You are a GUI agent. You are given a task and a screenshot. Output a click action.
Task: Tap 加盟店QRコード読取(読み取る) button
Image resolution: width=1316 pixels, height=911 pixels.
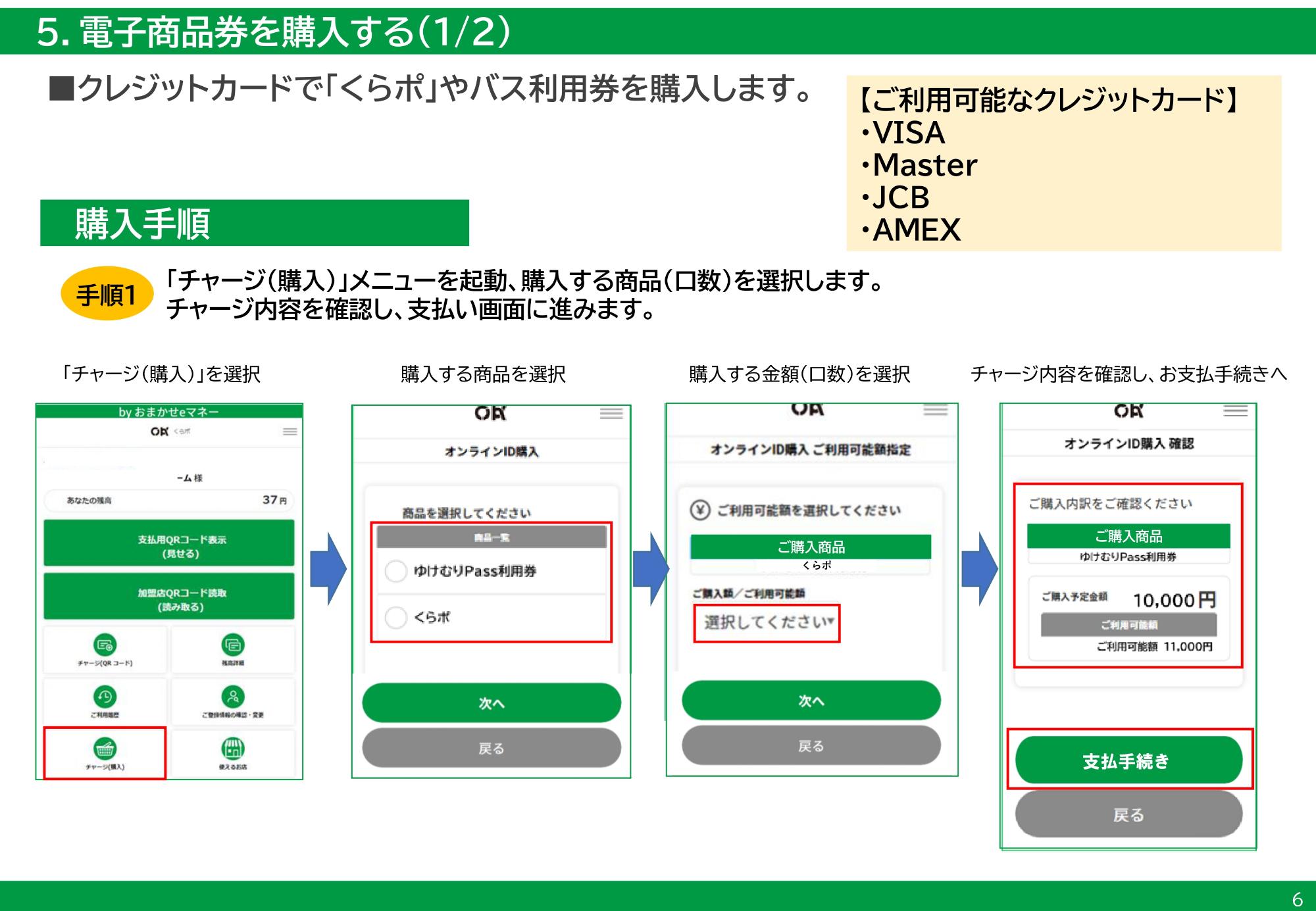pos(169,596)
